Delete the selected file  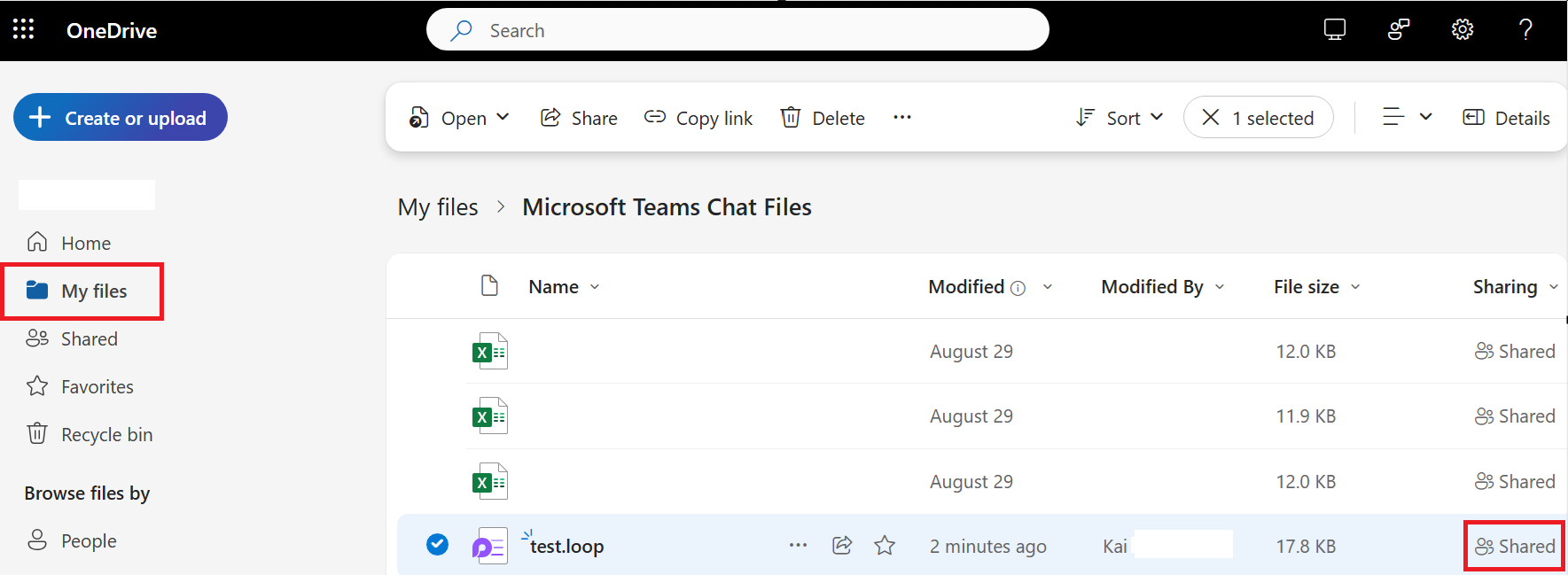point(823,118)
